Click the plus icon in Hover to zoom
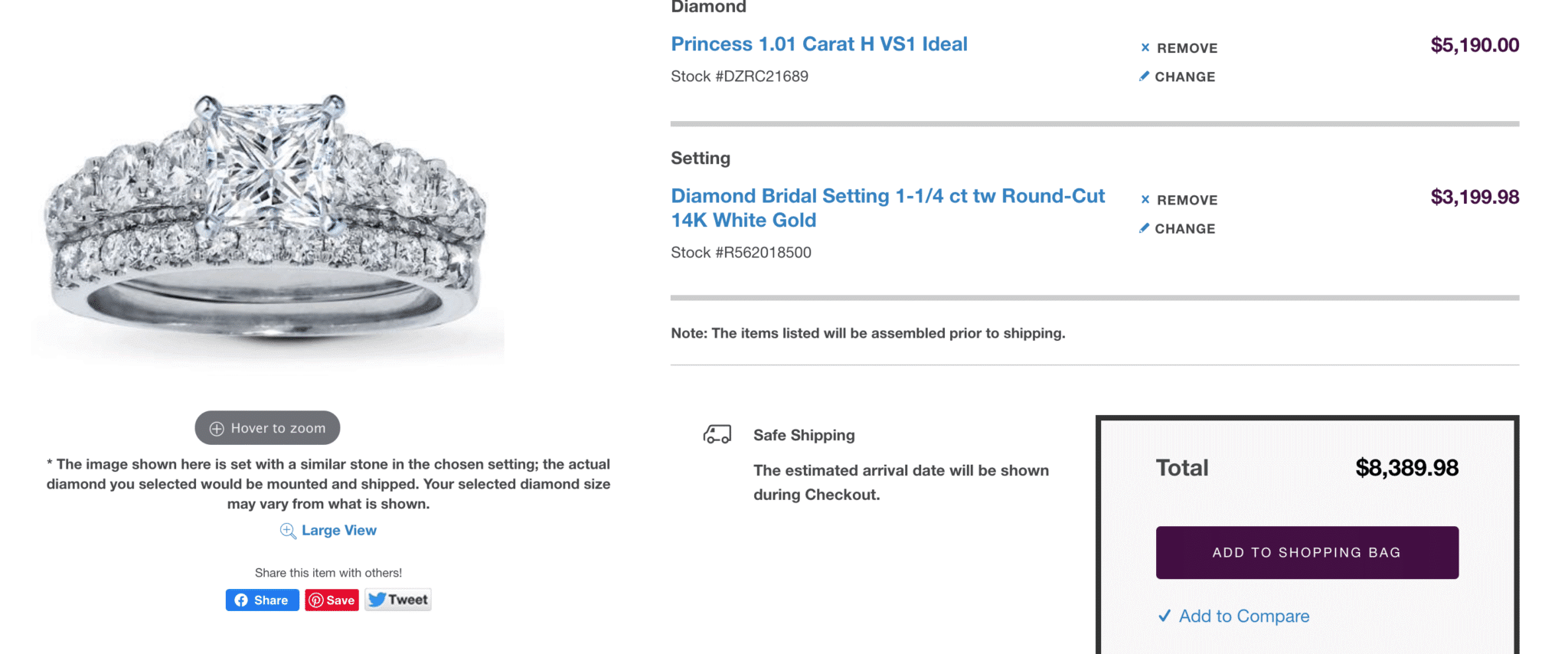This screenshot has height=654, width=1568. coord(217,429)
